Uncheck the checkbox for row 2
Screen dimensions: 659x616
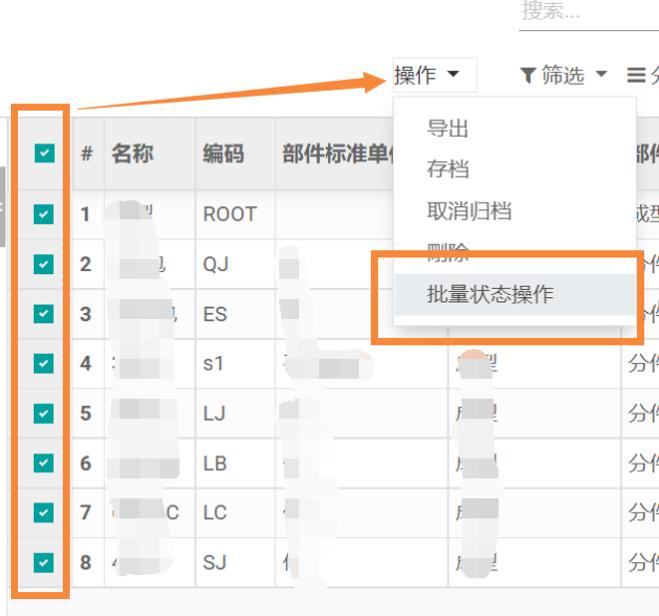coord(44,264)
